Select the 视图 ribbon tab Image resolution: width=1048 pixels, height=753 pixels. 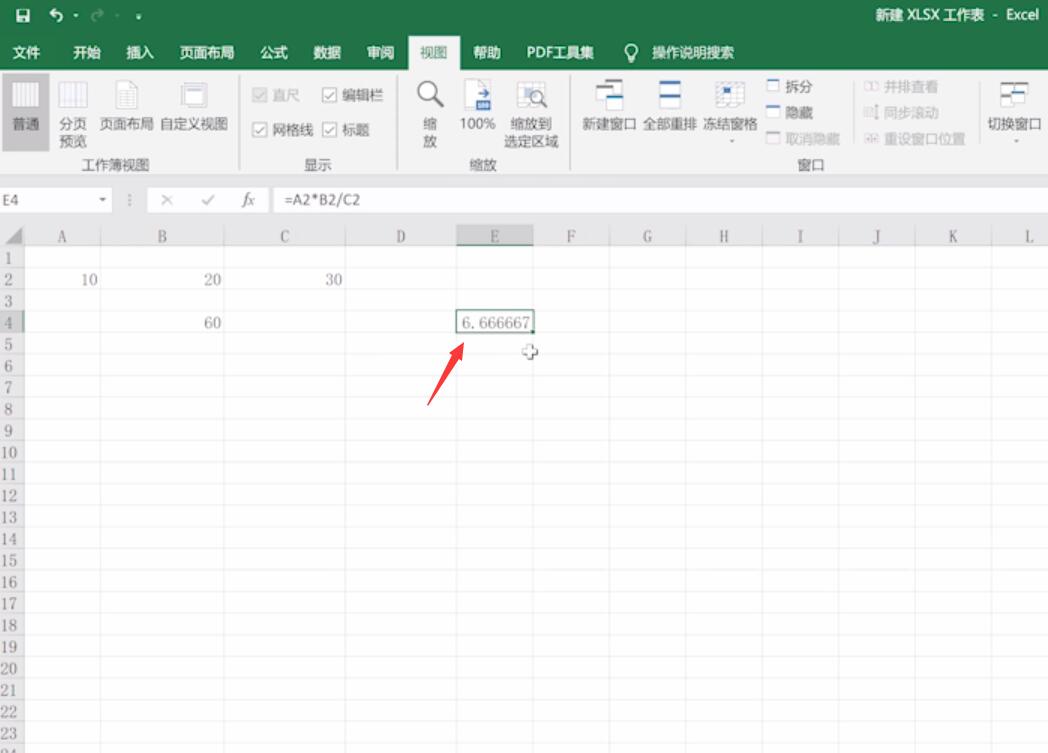pos(434,53)
